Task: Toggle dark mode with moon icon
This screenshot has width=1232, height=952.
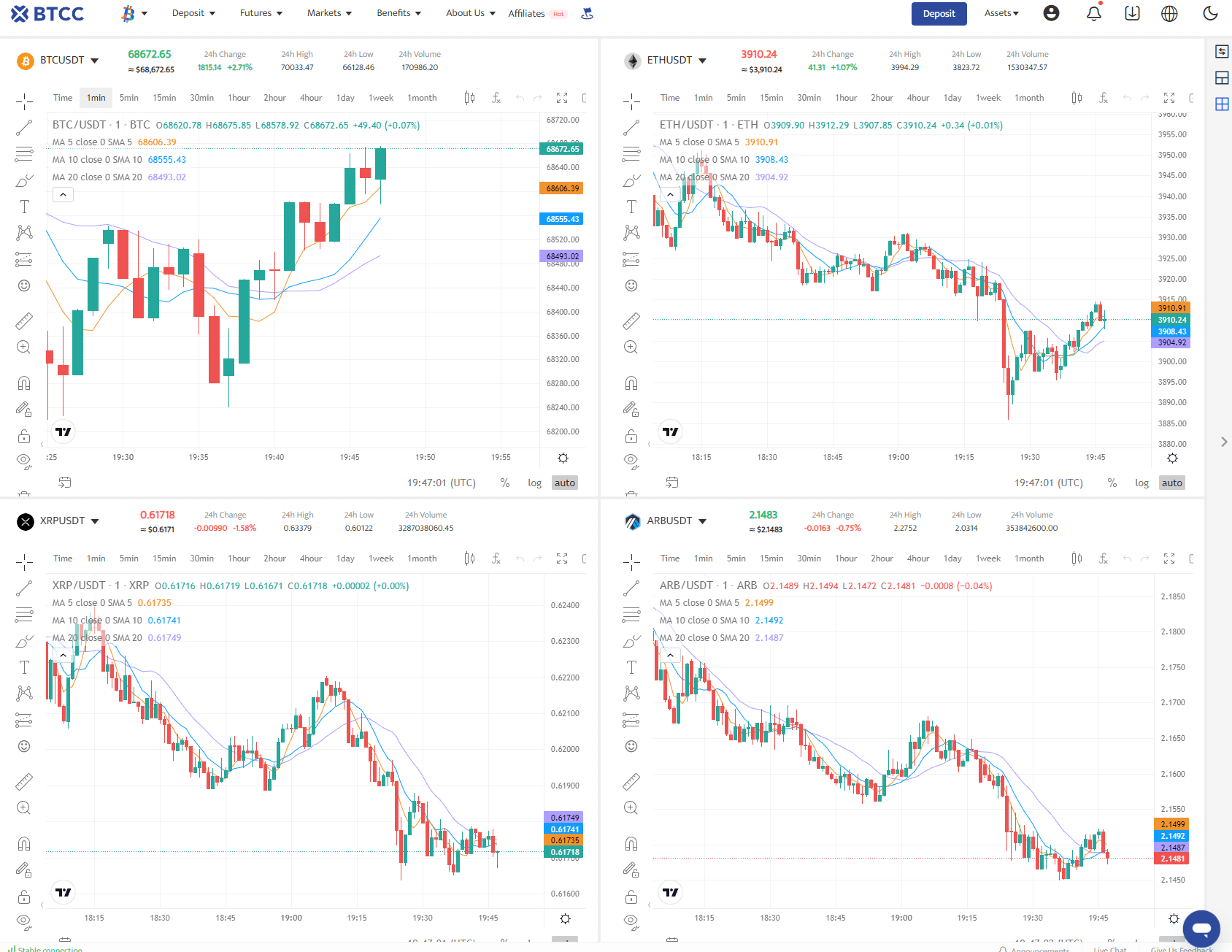Action: click(x=1210, y=13)
